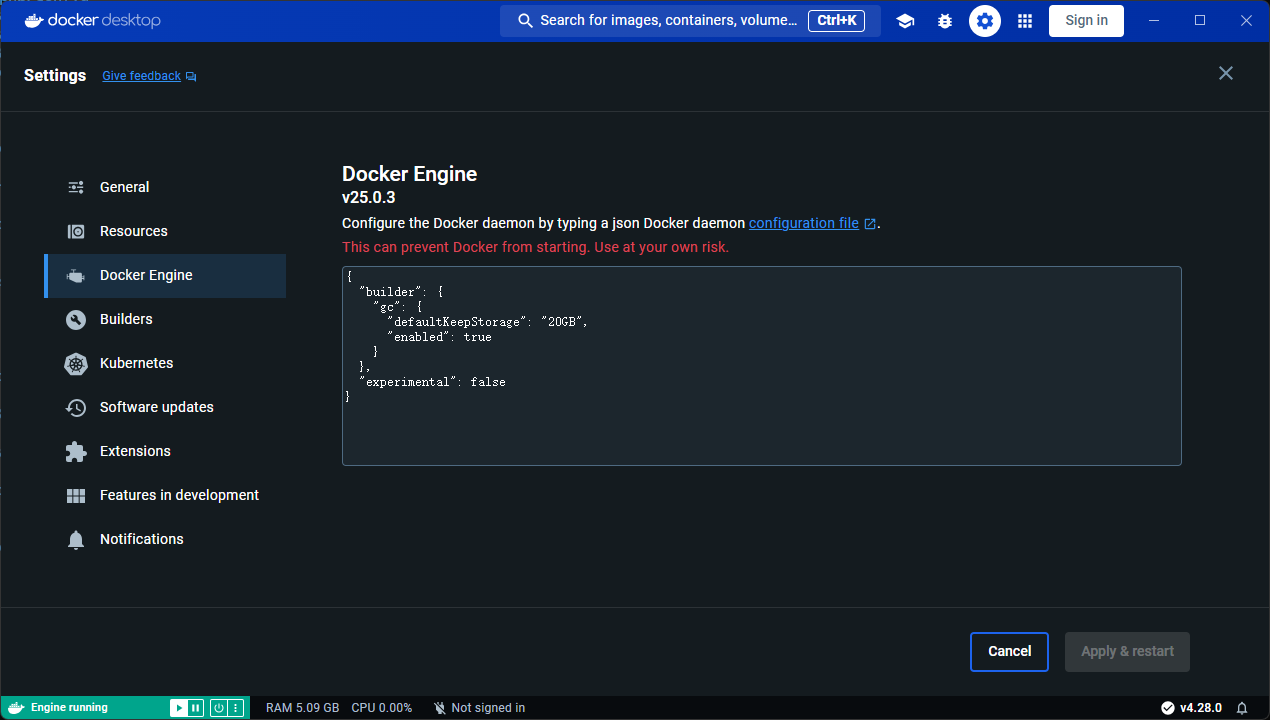
Task: Click the Give feedback chat icon
Action: [191, 76]
